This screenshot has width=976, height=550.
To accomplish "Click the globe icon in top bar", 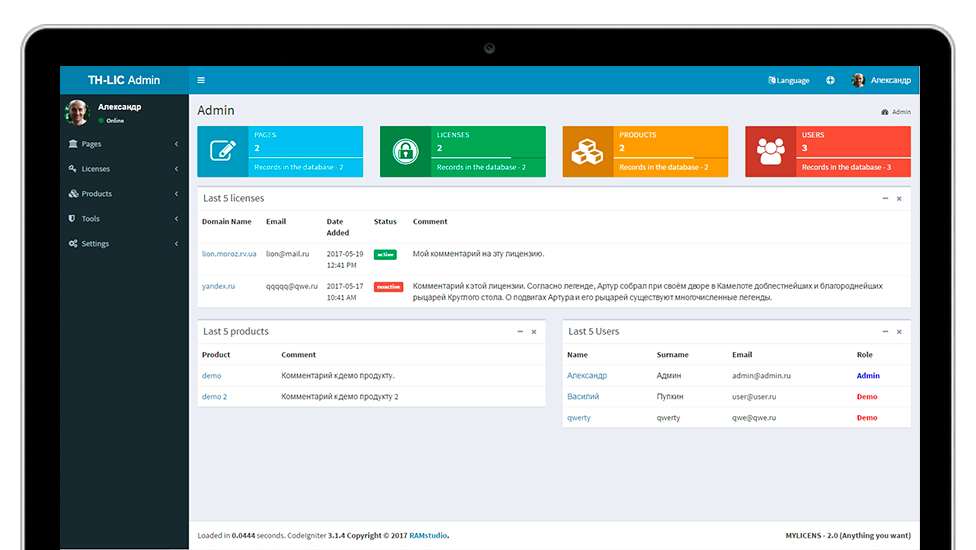I will tap(830, 80).
